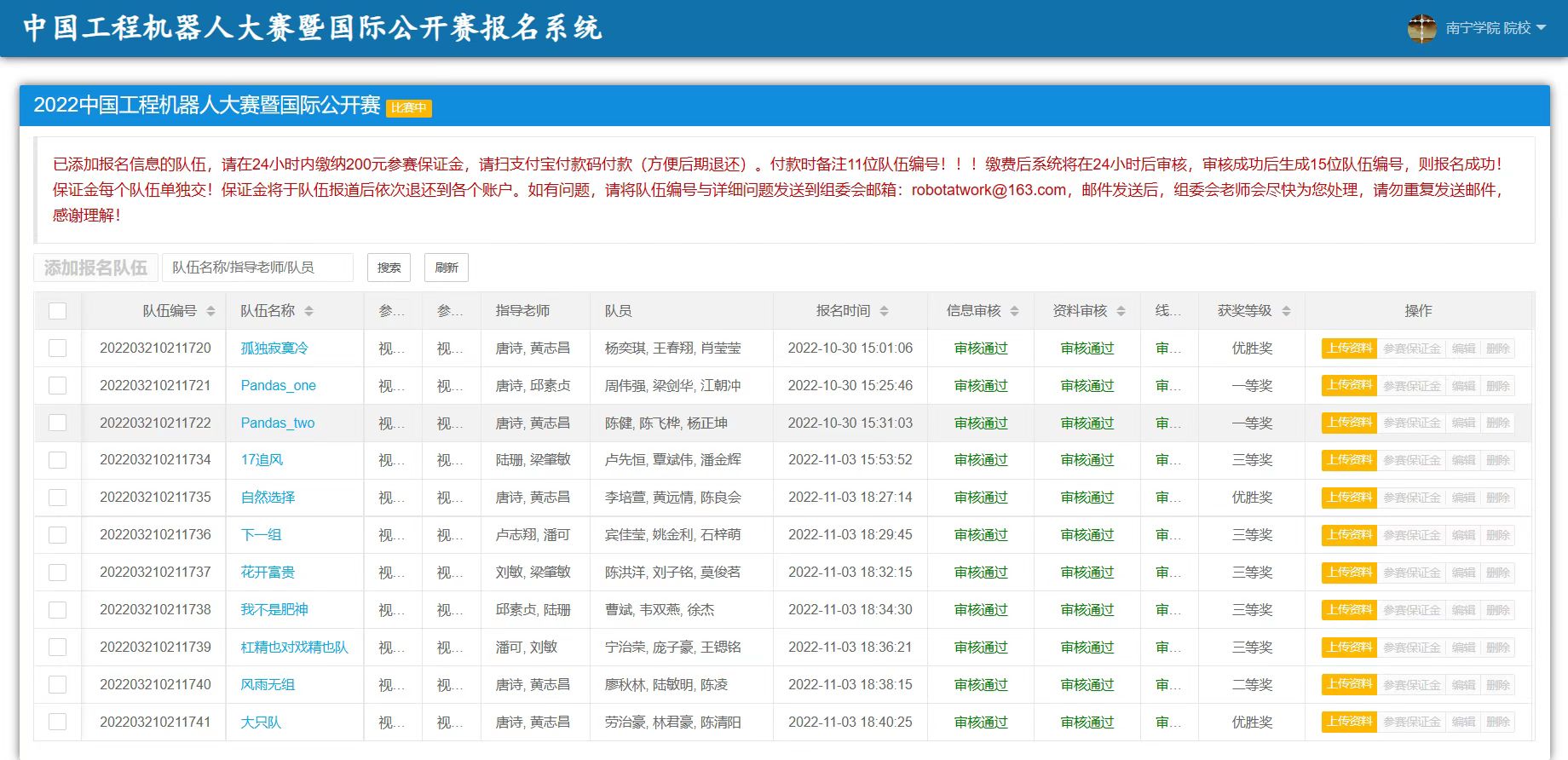This screenshot has height=760, width=1568.
Task: Check the select-all checkbox in table header
Action: click(58, 311)
